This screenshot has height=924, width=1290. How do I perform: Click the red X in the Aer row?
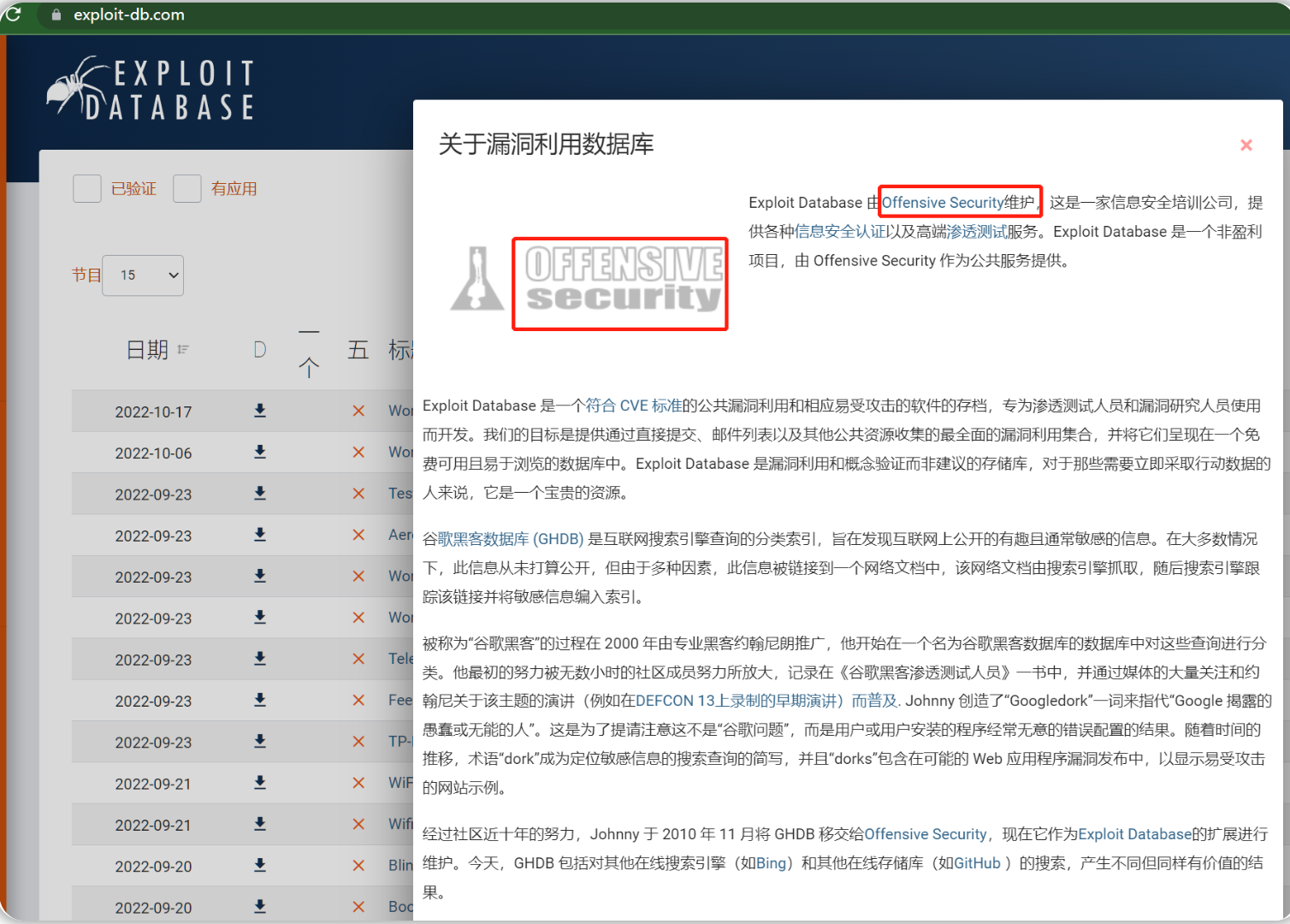point(358,535)
